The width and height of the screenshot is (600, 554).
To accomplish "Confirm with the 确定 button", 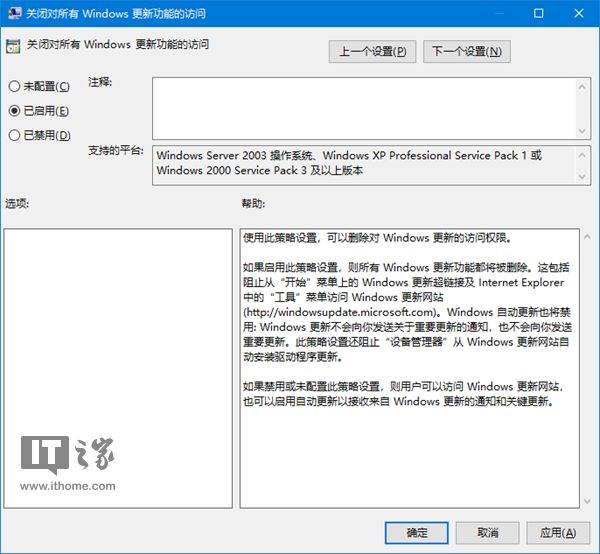I will coord(417,533).
